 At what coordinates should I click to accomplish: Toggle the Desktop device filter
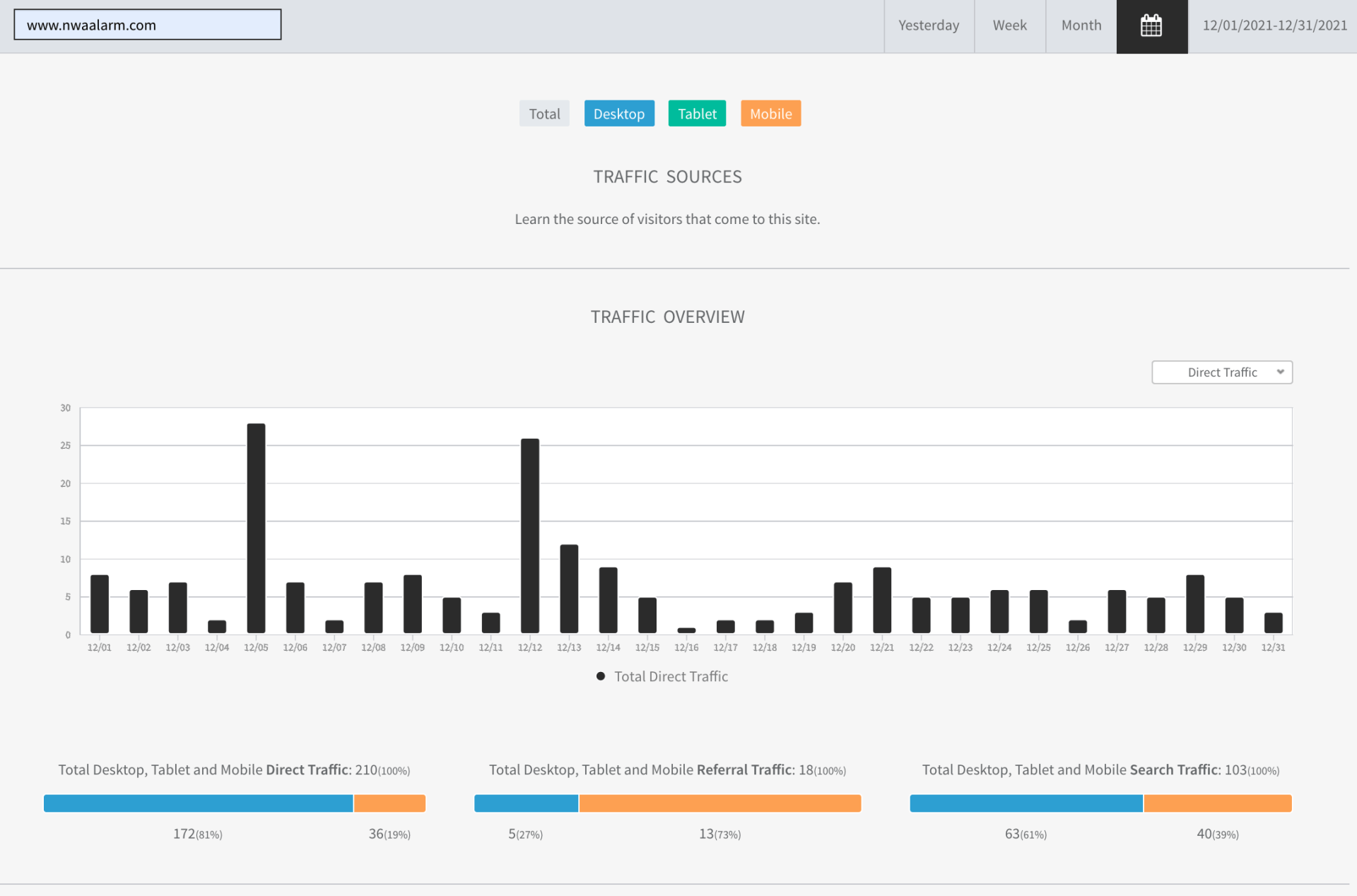(619, 114)
